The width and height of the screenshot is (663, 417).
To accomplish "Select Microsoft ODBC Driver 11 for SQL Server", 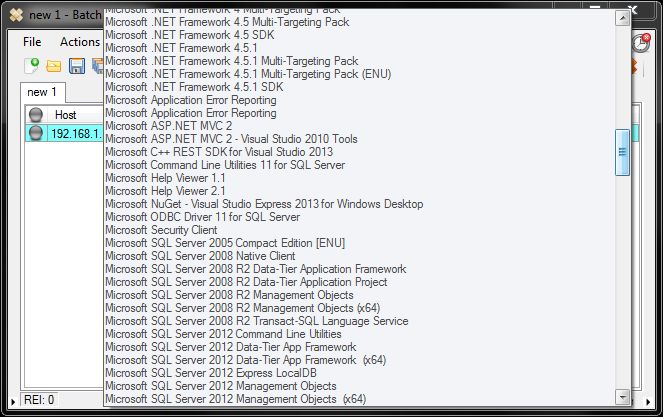I will click(x=203, y=217).
